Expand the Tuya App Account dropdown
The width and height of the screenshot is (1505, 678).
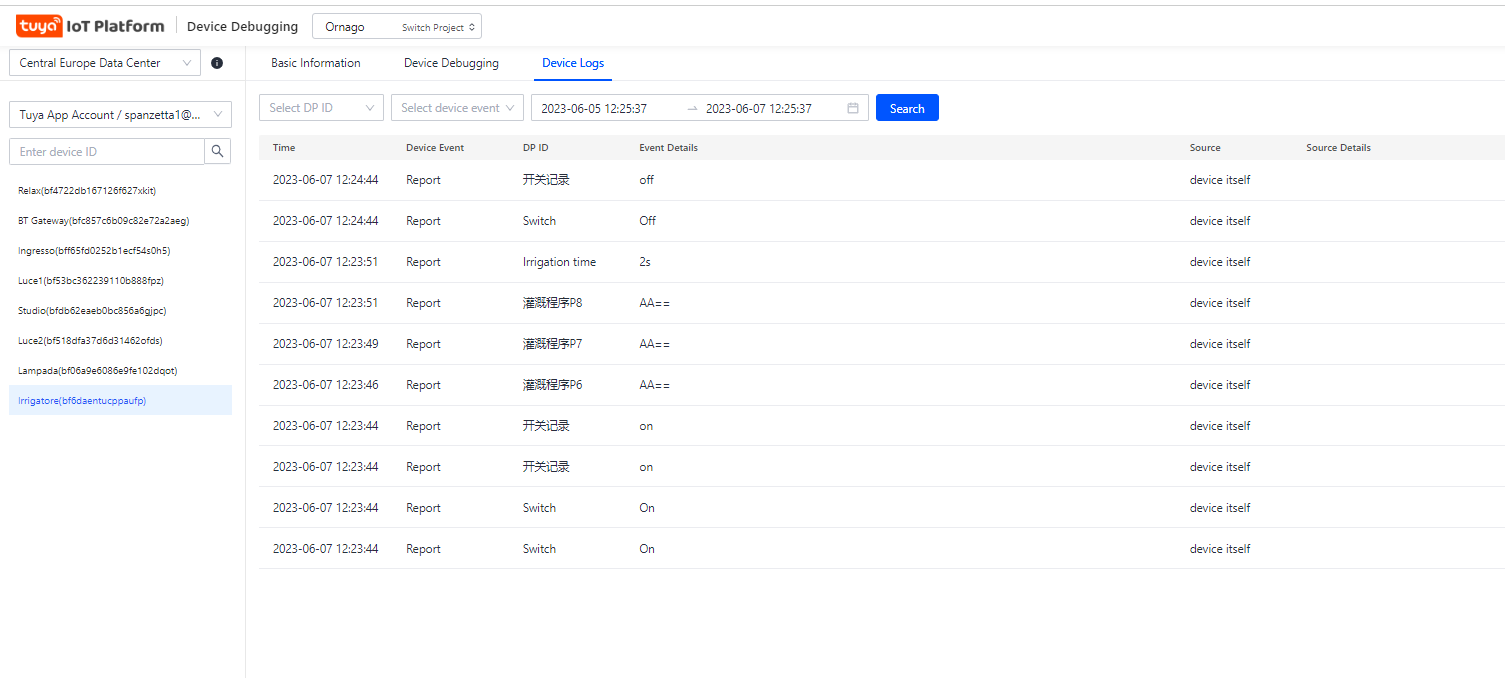point(120,114)
